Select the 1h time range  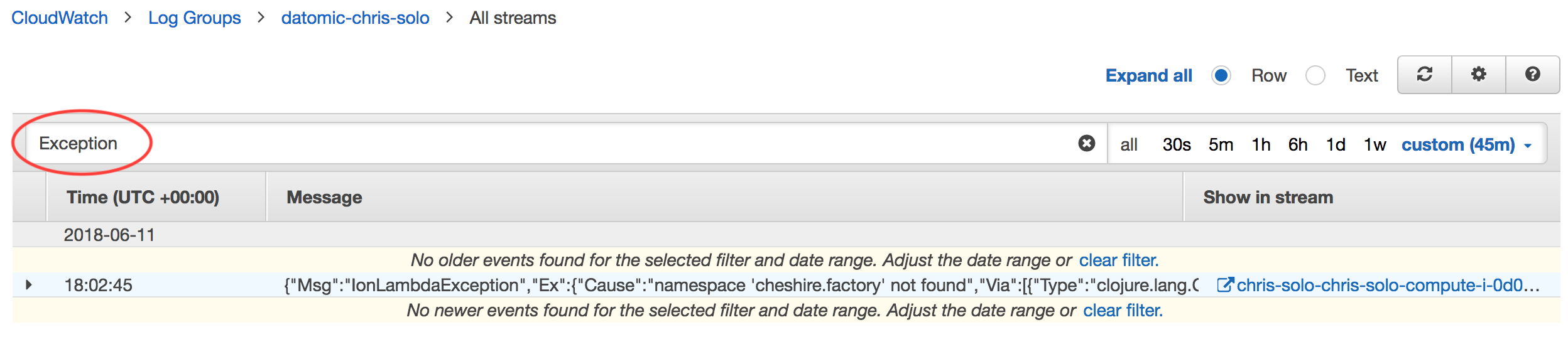point(1261,144)
